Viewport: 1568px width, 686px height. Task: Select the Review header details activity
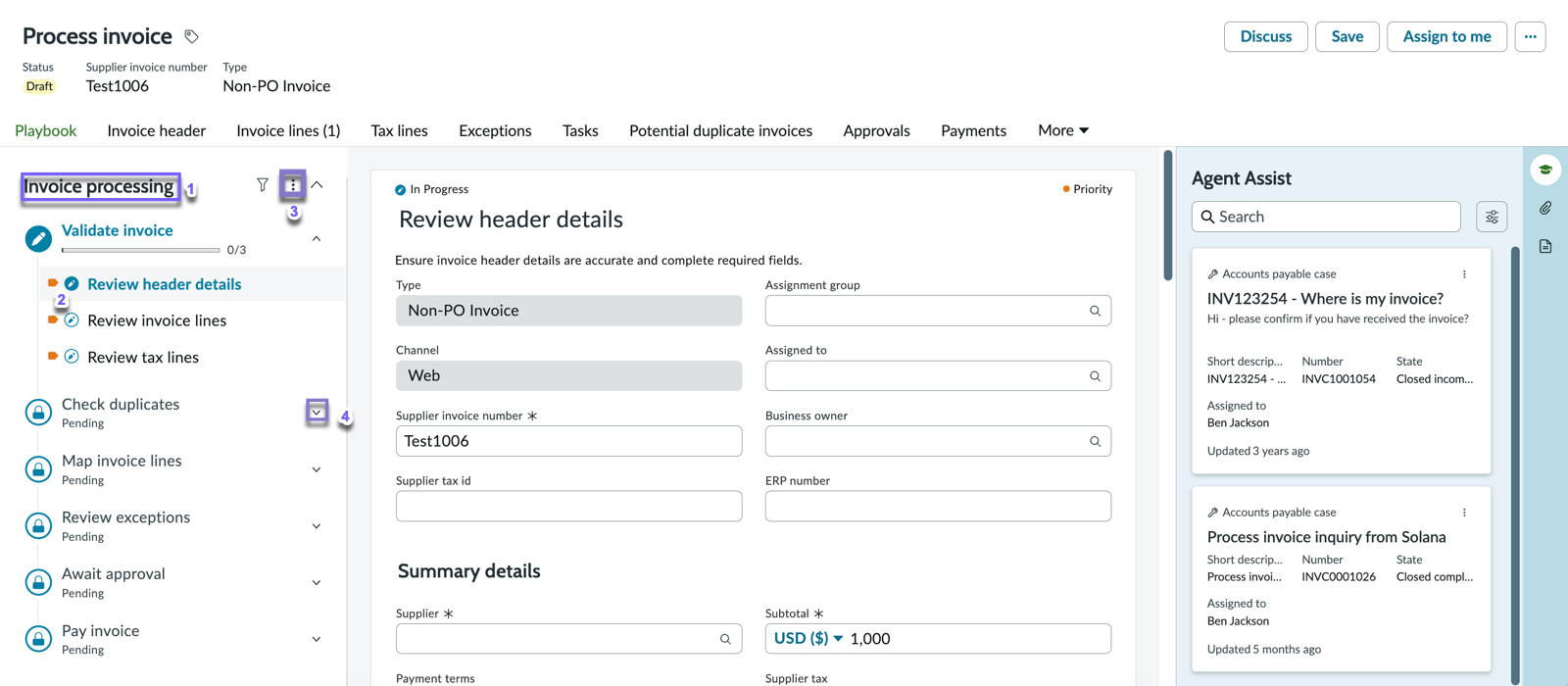[x=165, y=284]
